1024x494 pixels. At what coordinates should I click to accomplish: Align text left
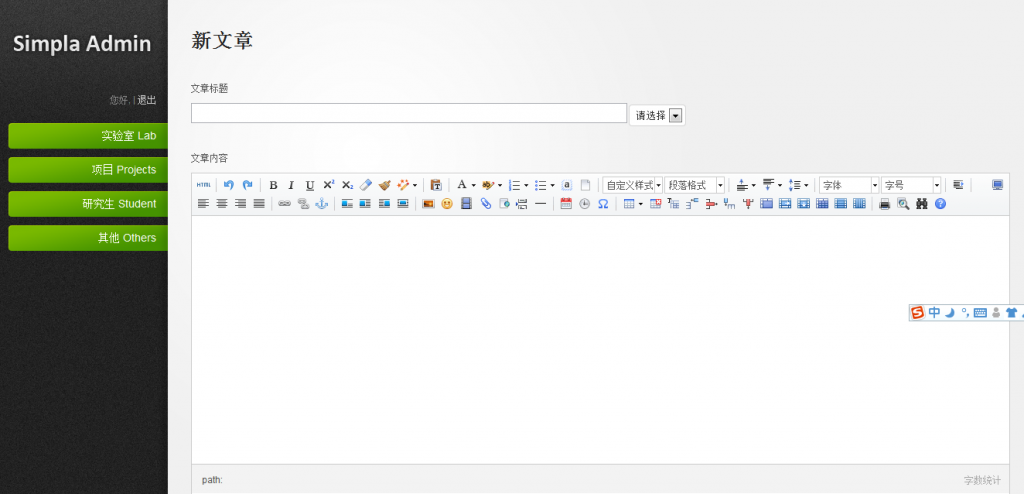coord(203,204)
